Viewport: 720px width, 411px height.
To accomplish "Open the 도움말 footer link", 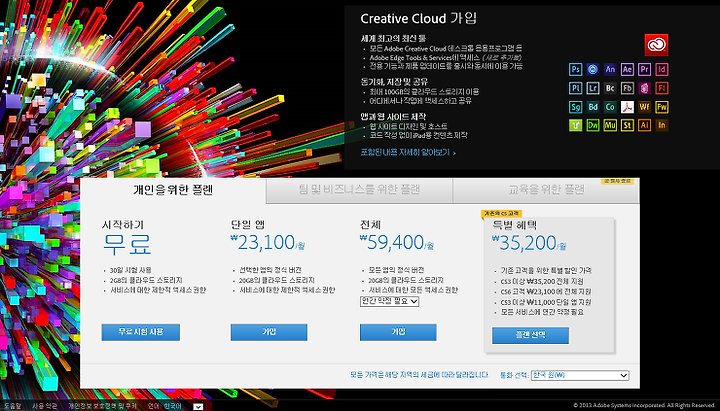I will 12,406.
